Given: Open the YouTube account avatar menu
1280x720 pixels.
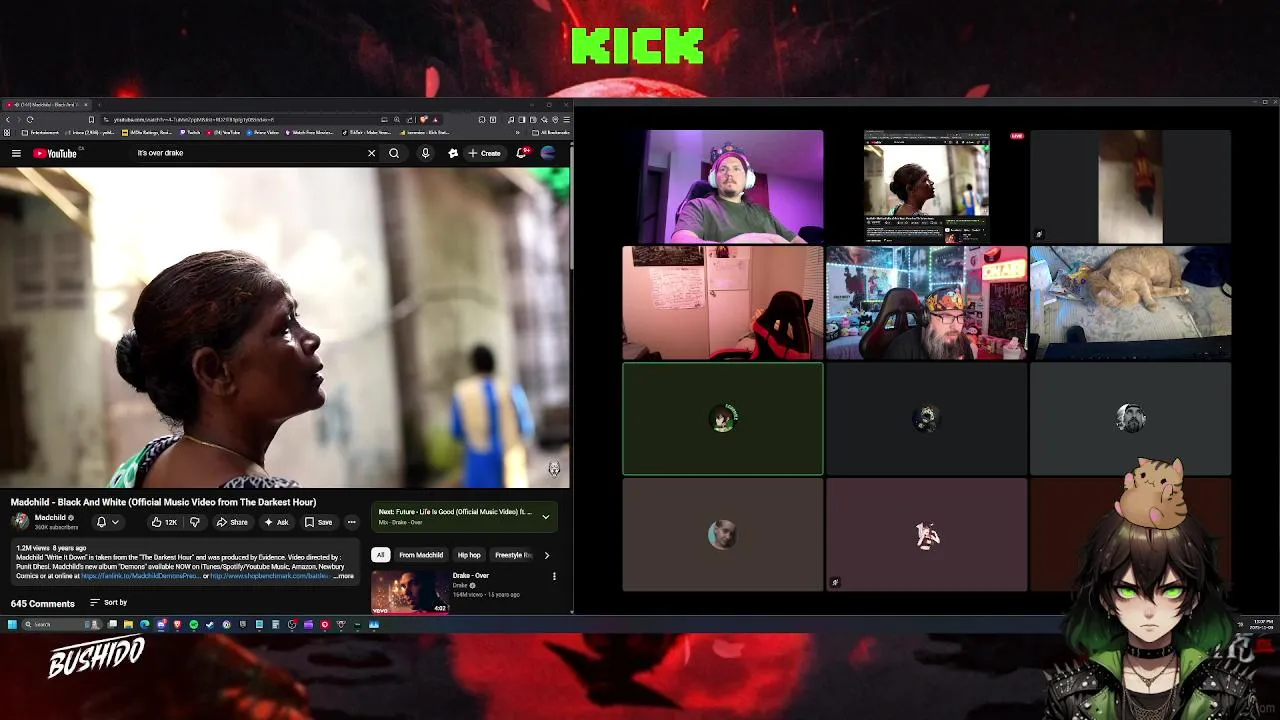Looking at the screenshot, I should coord(547,153).
